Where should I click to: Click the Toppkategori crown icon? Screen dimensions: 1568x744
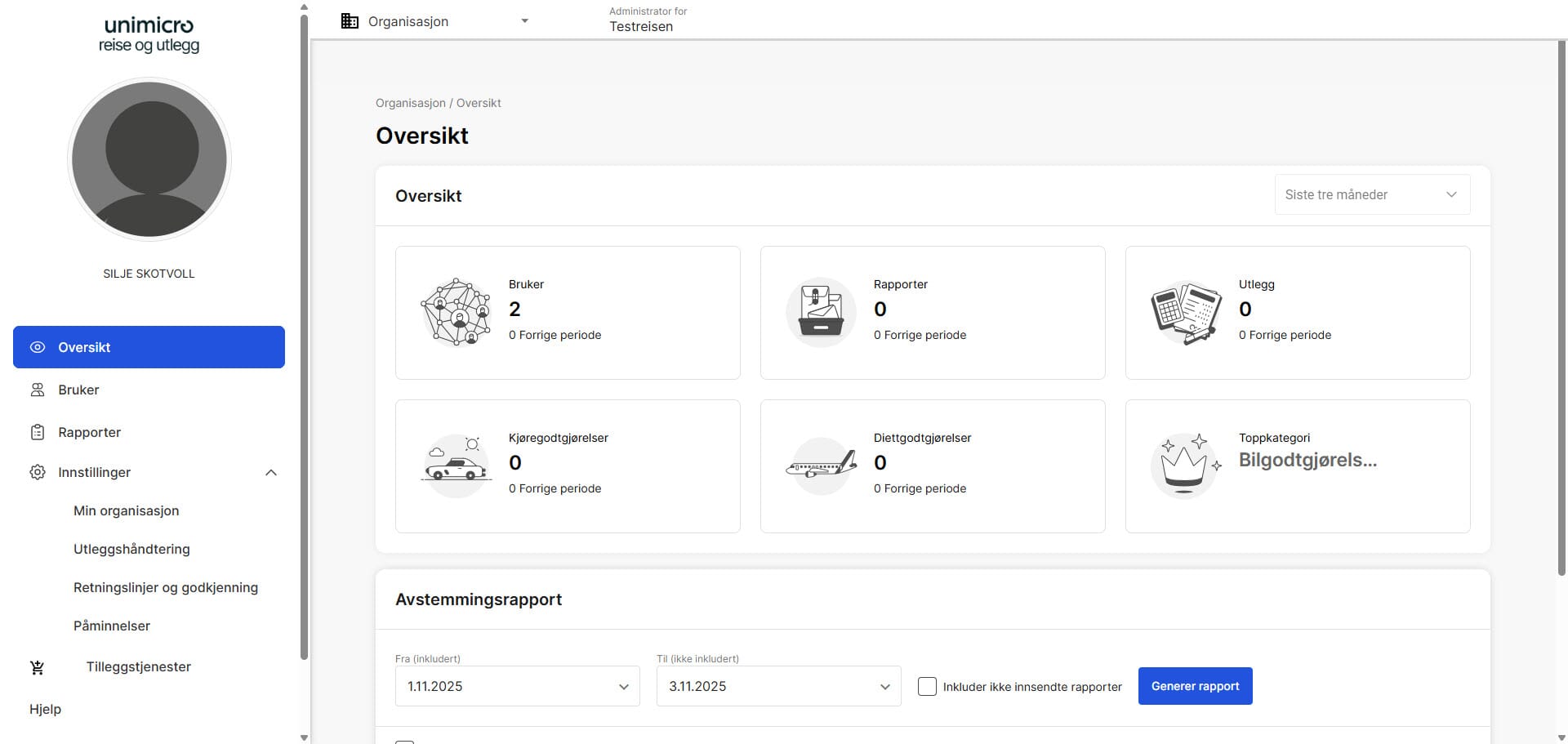click(1184, 466)
